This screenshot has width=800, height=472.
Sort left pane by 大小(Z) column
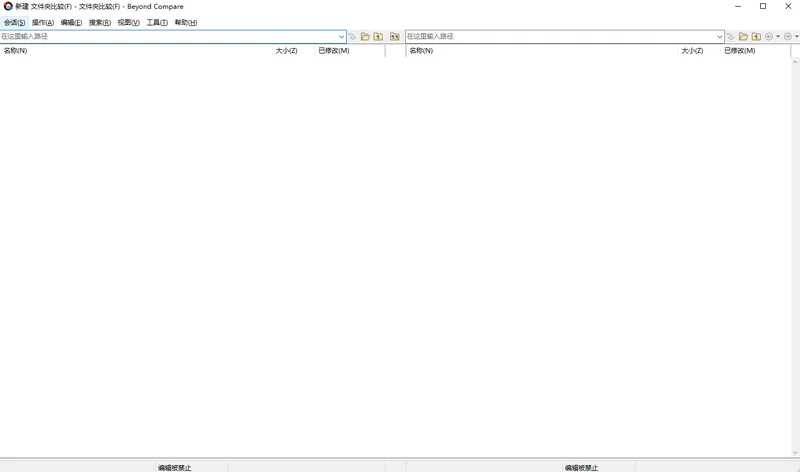[293, 51]
